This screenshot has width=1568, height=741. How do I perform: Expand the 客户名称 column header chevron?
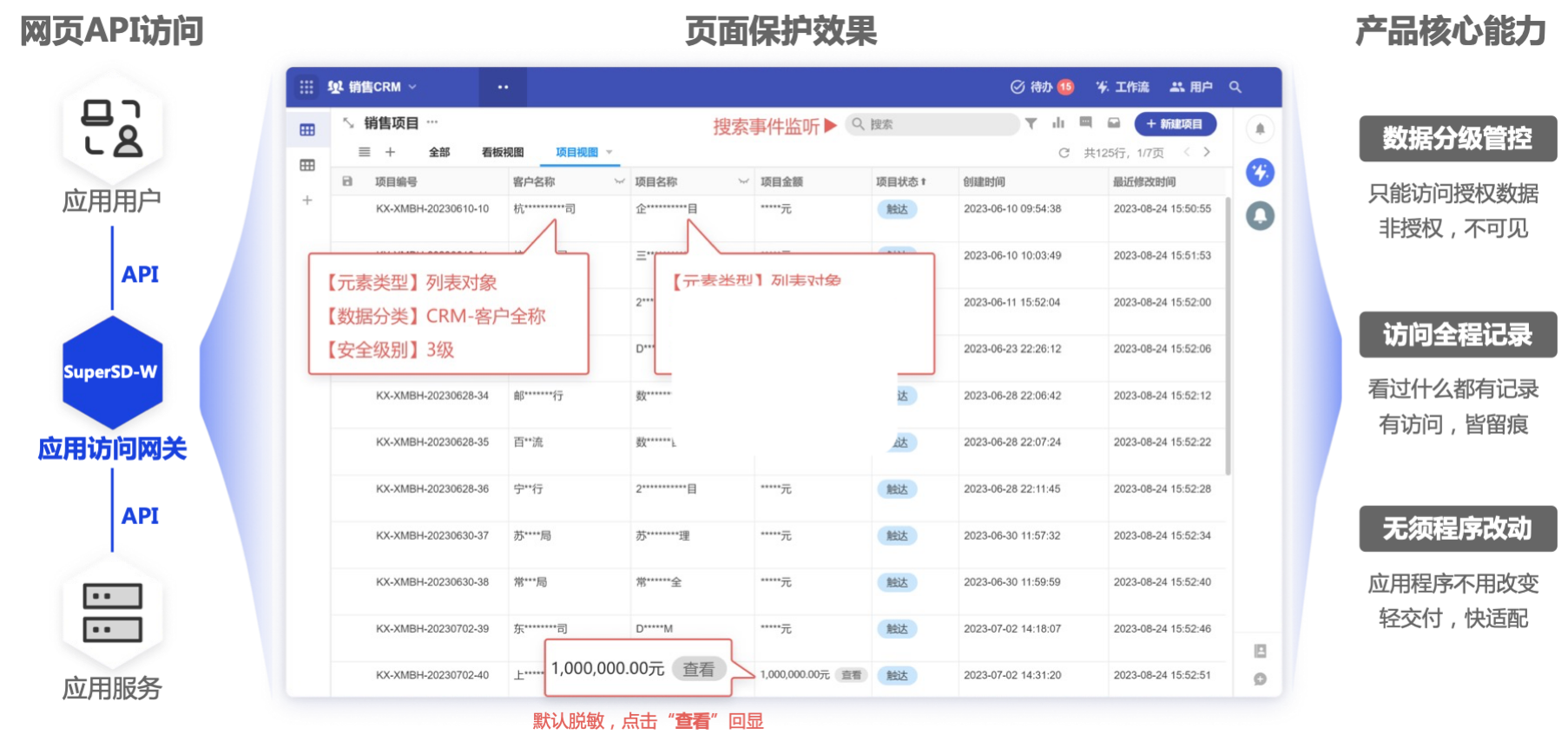(619, 181)
